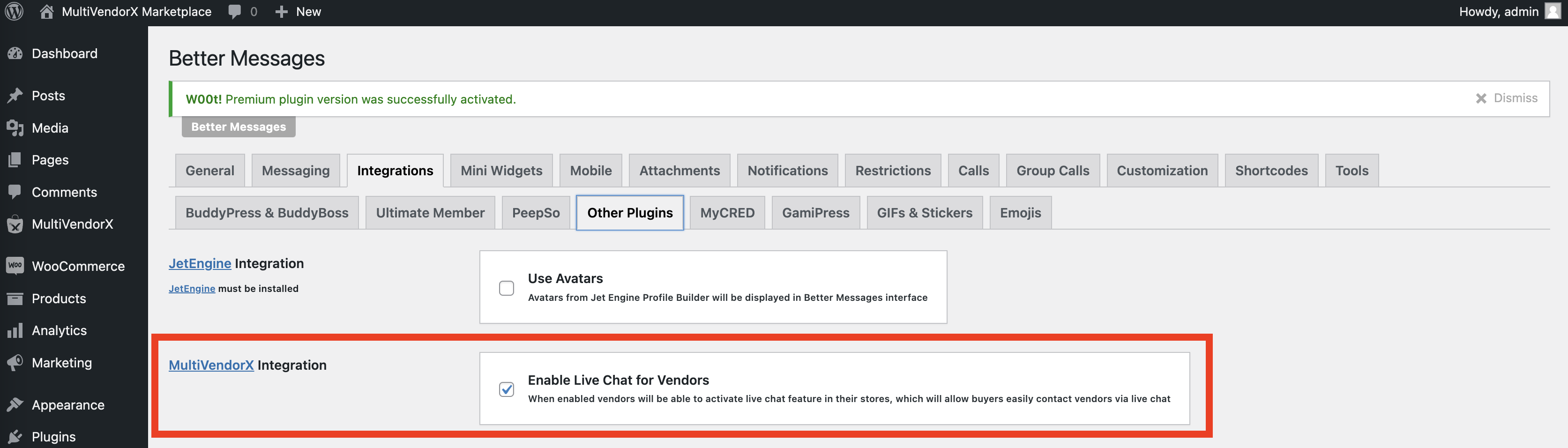Click the plus icon next to New
The image size is (1568, 448).
[281, 12]
